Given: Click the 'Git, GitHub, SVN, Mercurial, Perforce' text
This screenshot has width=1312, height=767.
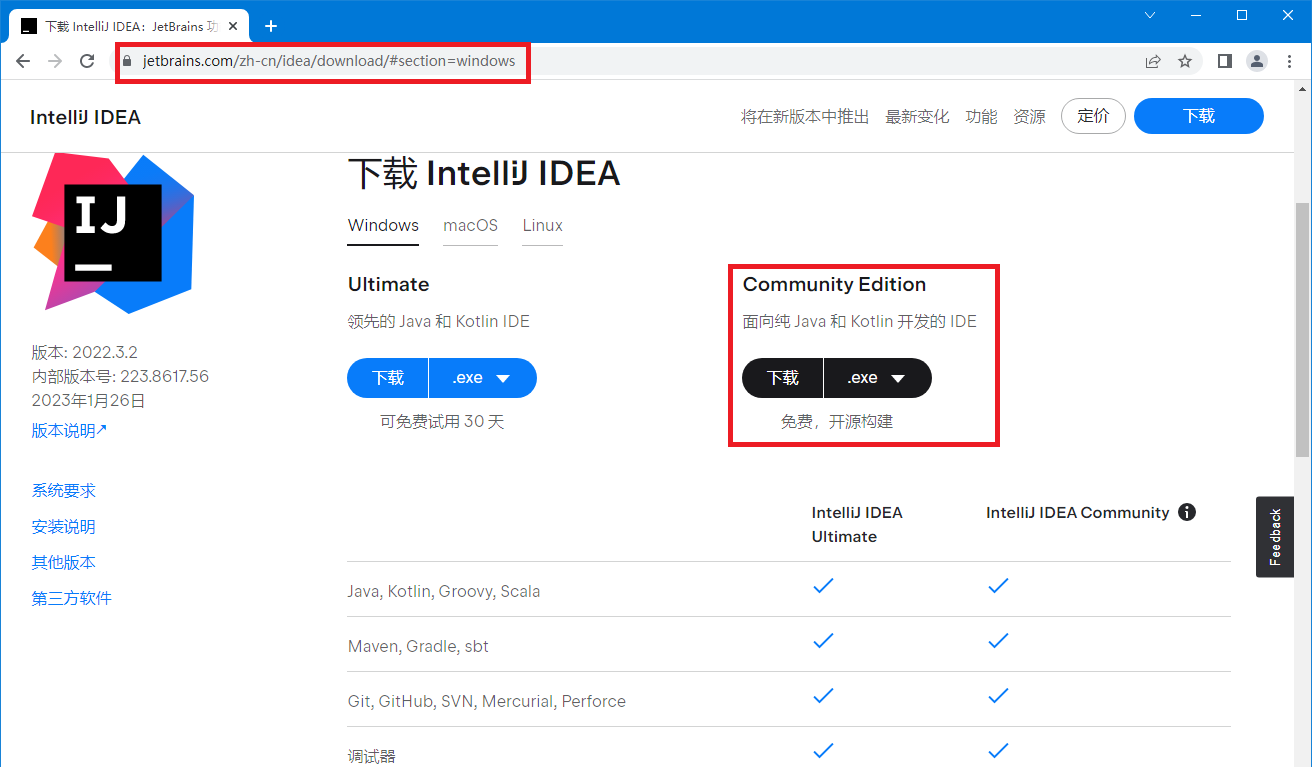Looking at the screenshot, I should click(x=487, y=701).
